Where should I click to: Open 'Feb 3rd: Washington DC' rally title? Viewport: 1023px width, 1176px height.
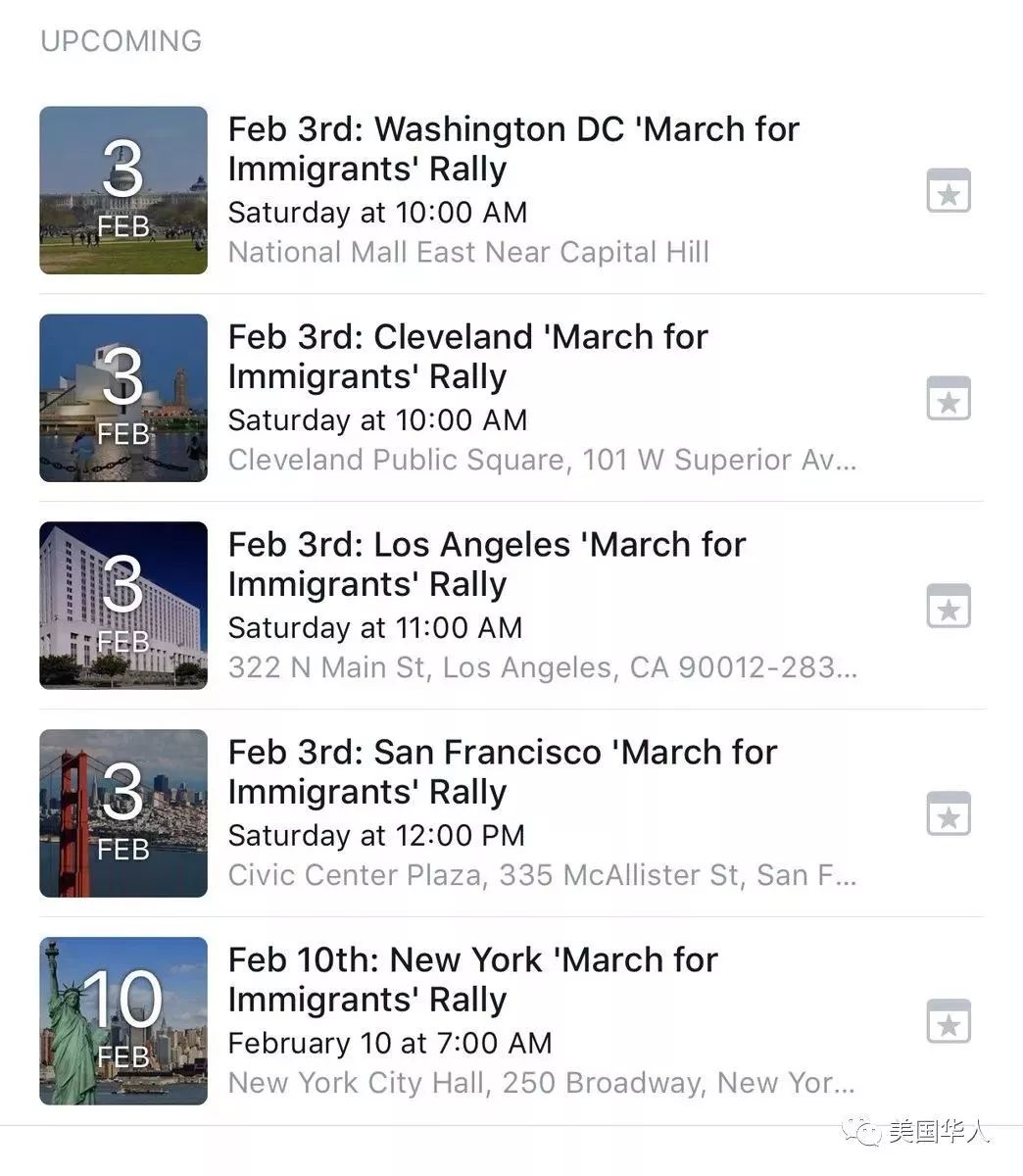click(513, 149)
